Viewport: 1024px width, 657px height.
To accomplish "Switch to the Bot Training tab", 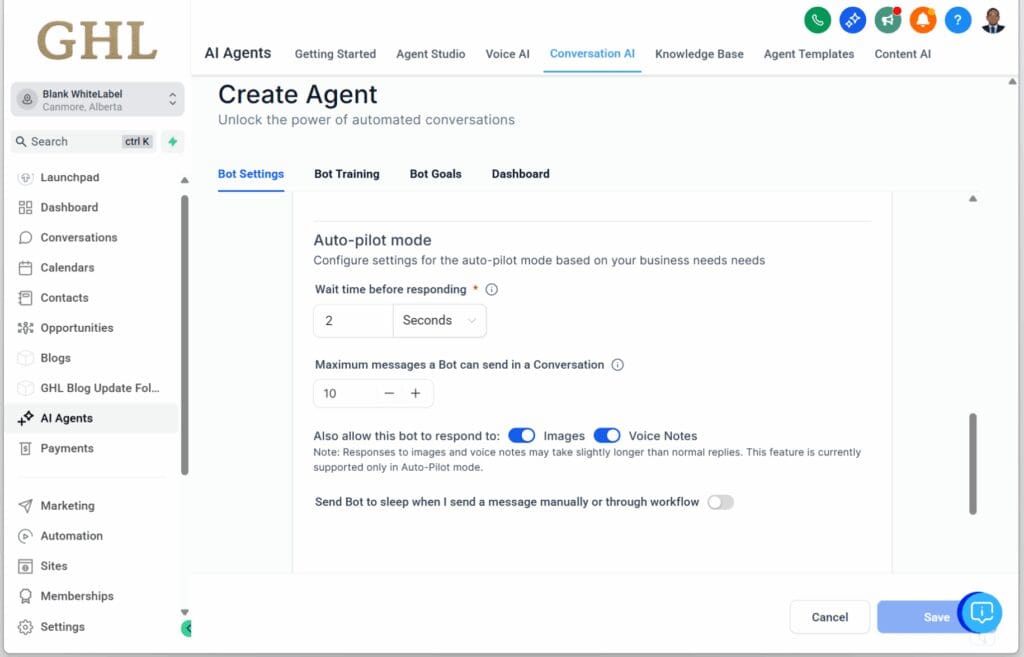I will pos(346,174).
